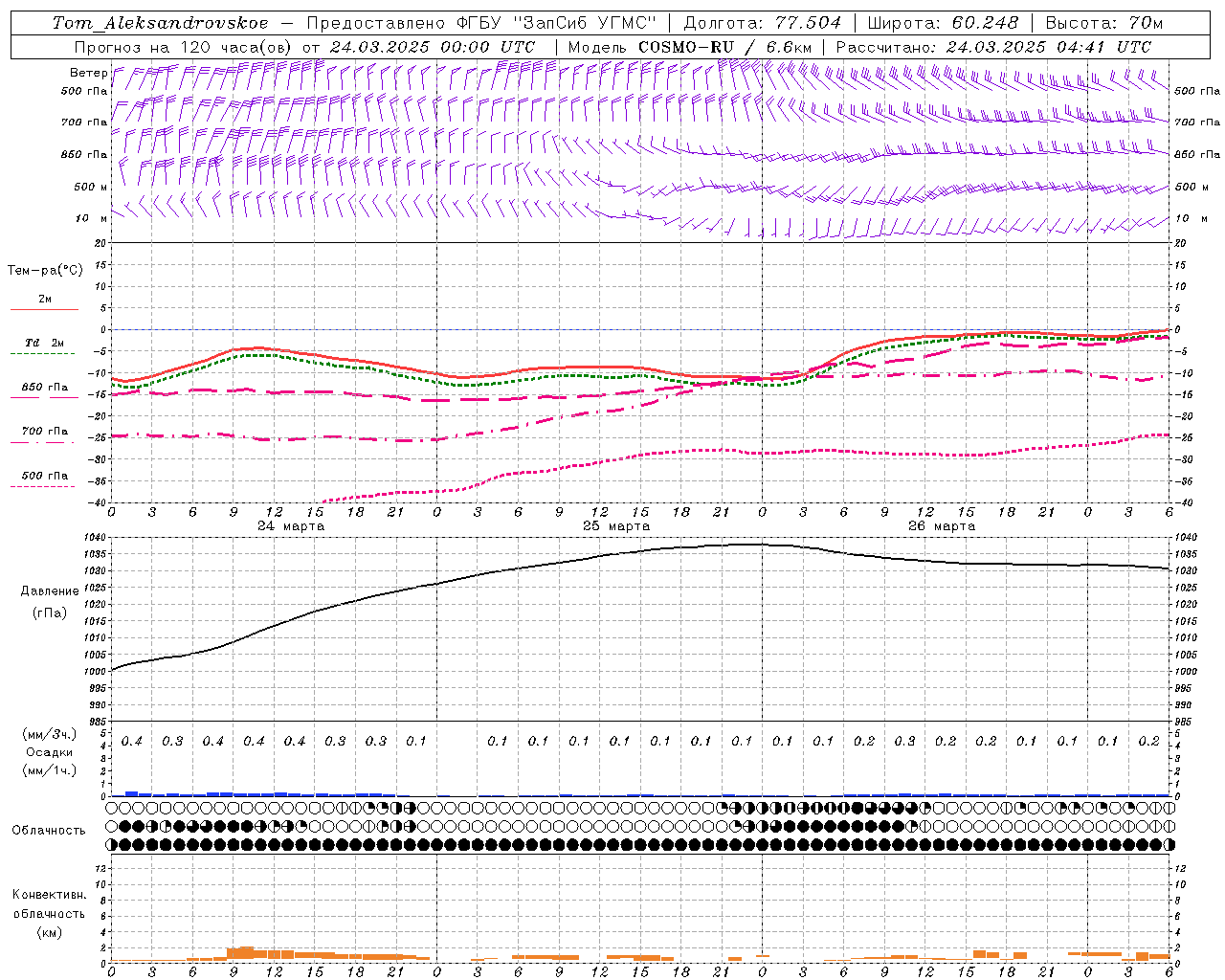The width and height of the screenshot is (1225, 980).
Task: Click 'Прогноз на 120 часа(ов)' header text
Action: click(x=185, y=47)
